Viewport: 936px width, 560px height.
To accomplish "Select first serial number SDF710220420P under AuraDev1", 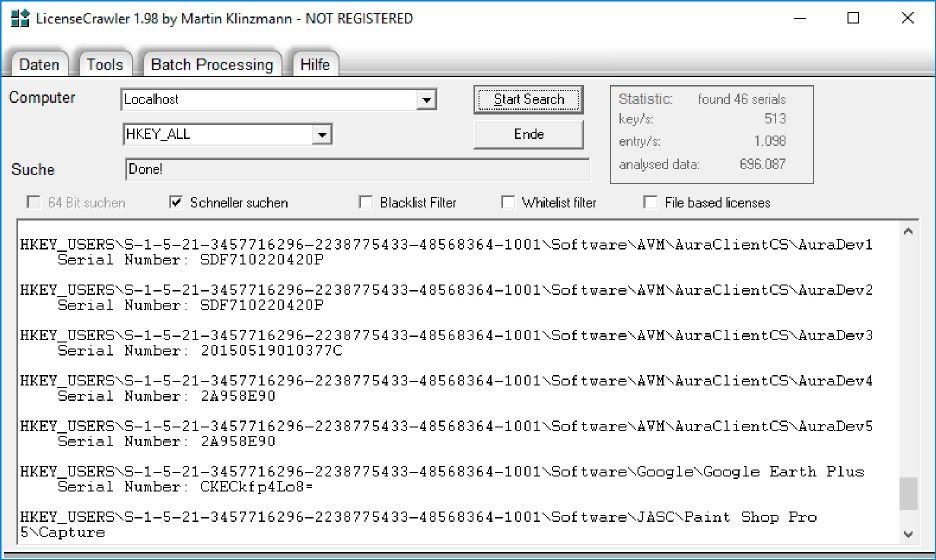I will 261,260.
